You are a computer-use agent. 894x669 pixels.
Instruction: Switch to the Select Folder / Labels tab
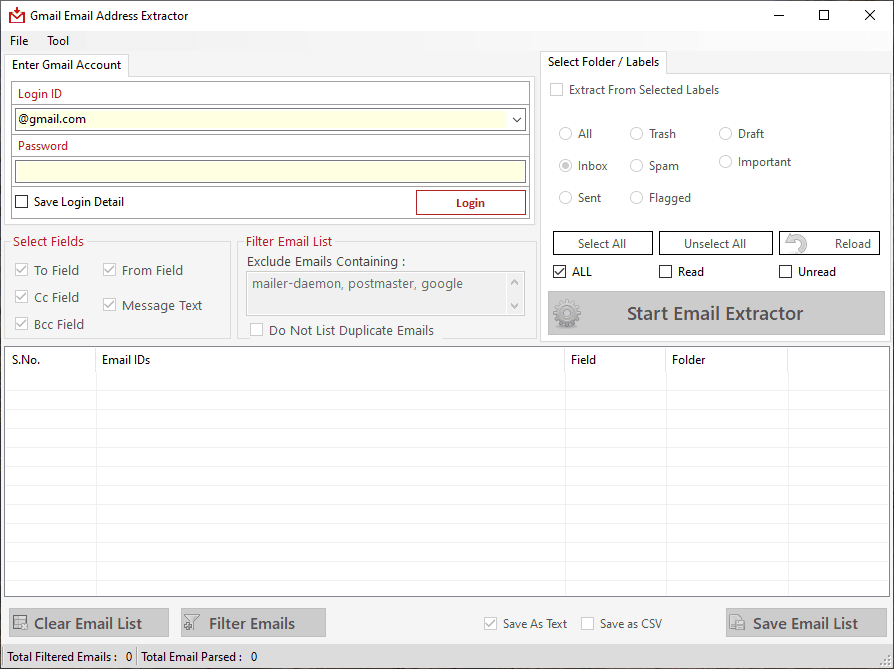pyautogui.click(x=603, y=62)
